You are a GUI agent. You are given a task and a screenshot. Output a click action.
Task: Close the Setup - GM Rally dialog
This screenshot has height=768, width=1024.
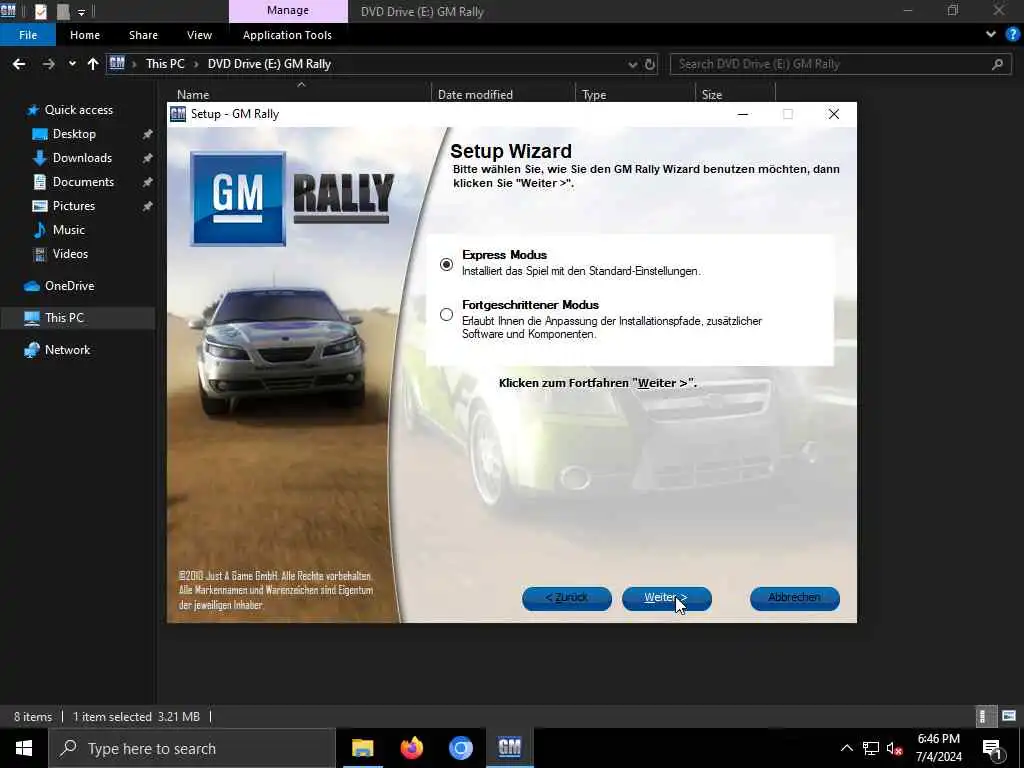[833, 114]
